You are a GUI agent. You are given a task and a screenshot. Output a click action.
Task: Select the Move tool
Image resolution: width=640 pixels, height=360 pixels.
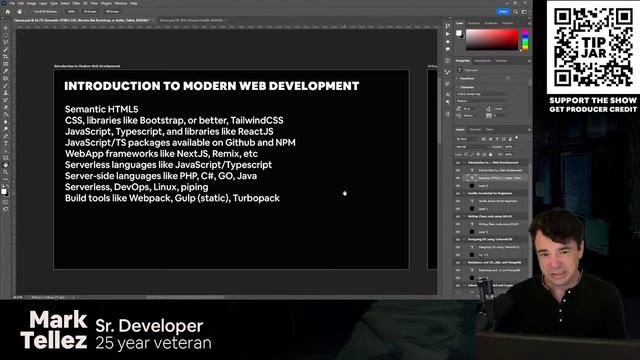coord(5,28)
